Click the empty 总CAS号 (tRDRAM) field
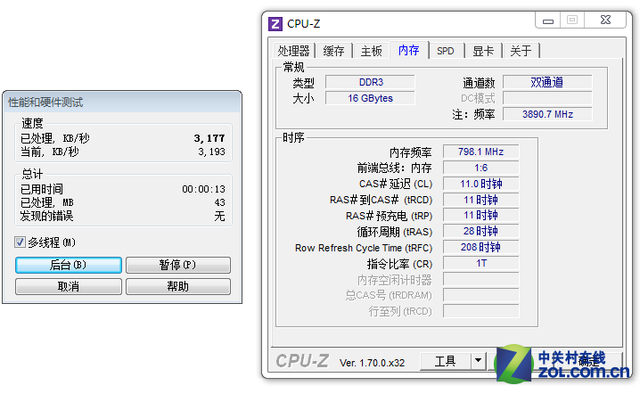This screenshot has height=394, width=640. [481, 295]
